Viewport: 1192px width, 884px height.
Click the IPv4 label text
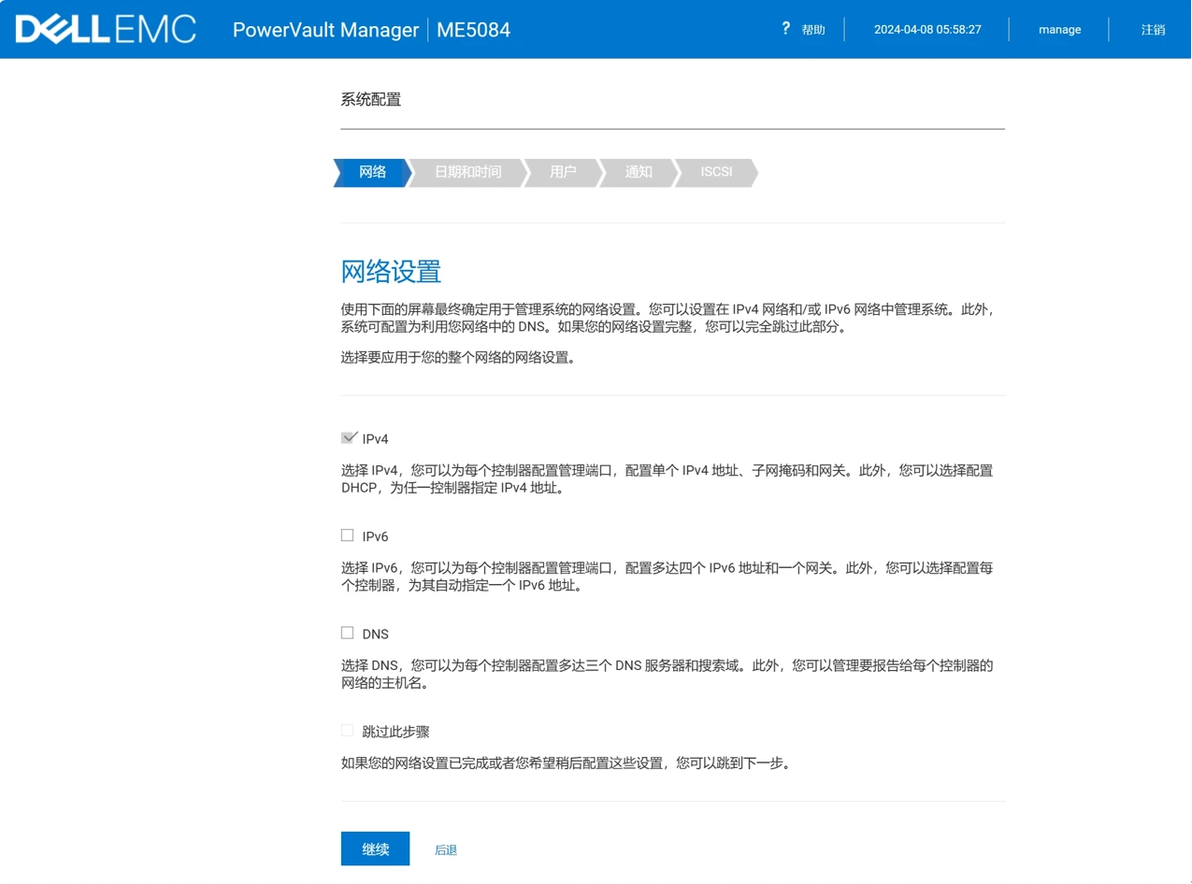point(375,439)
